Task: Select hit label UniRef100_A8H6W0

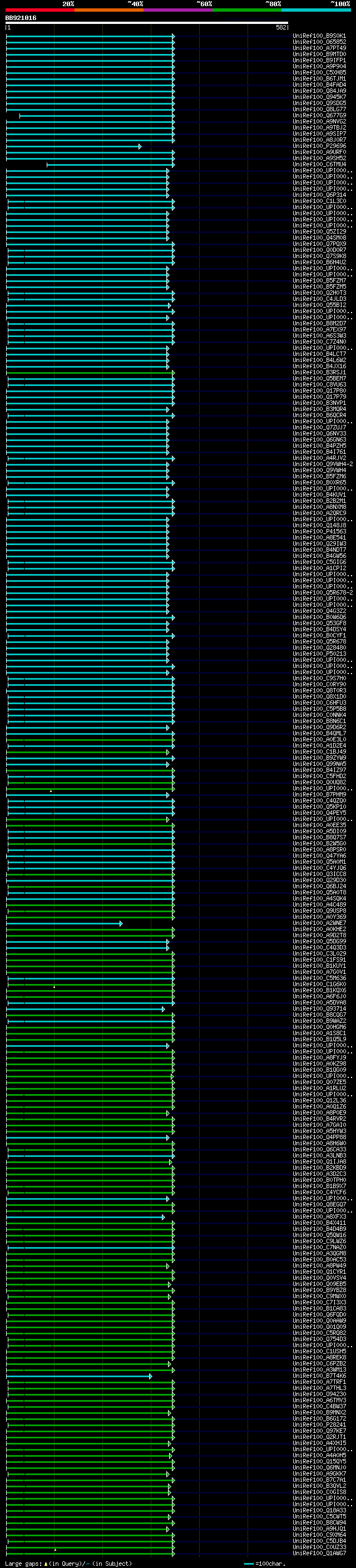Action: (x=319, y=1143)
